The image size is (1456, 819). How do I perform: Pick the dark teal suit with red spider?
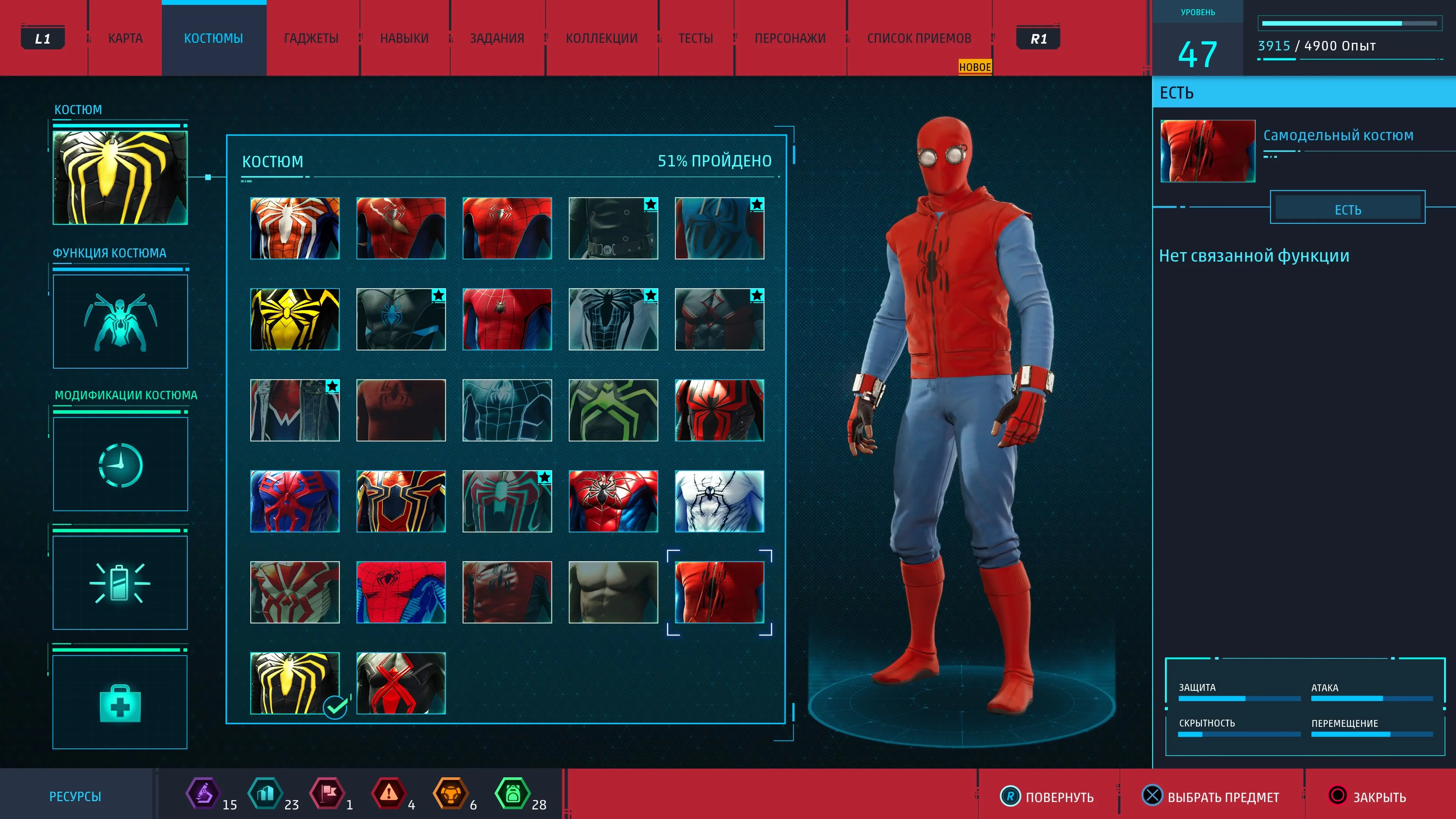[507, 501]
